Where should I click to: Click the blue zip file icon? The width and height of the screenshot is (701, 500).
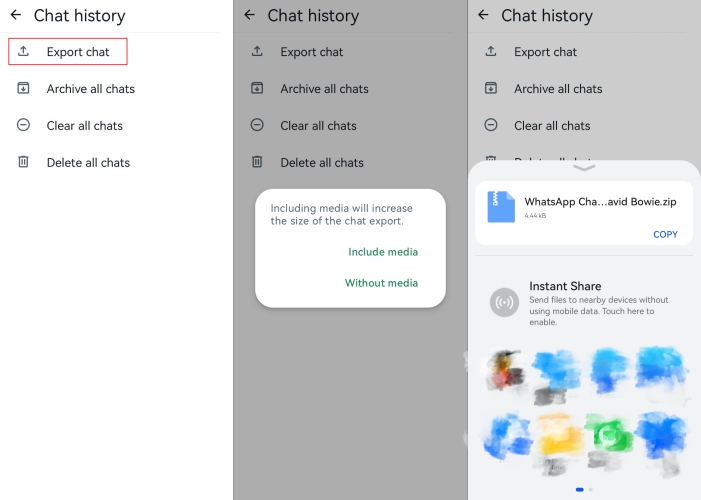point(501,207)
